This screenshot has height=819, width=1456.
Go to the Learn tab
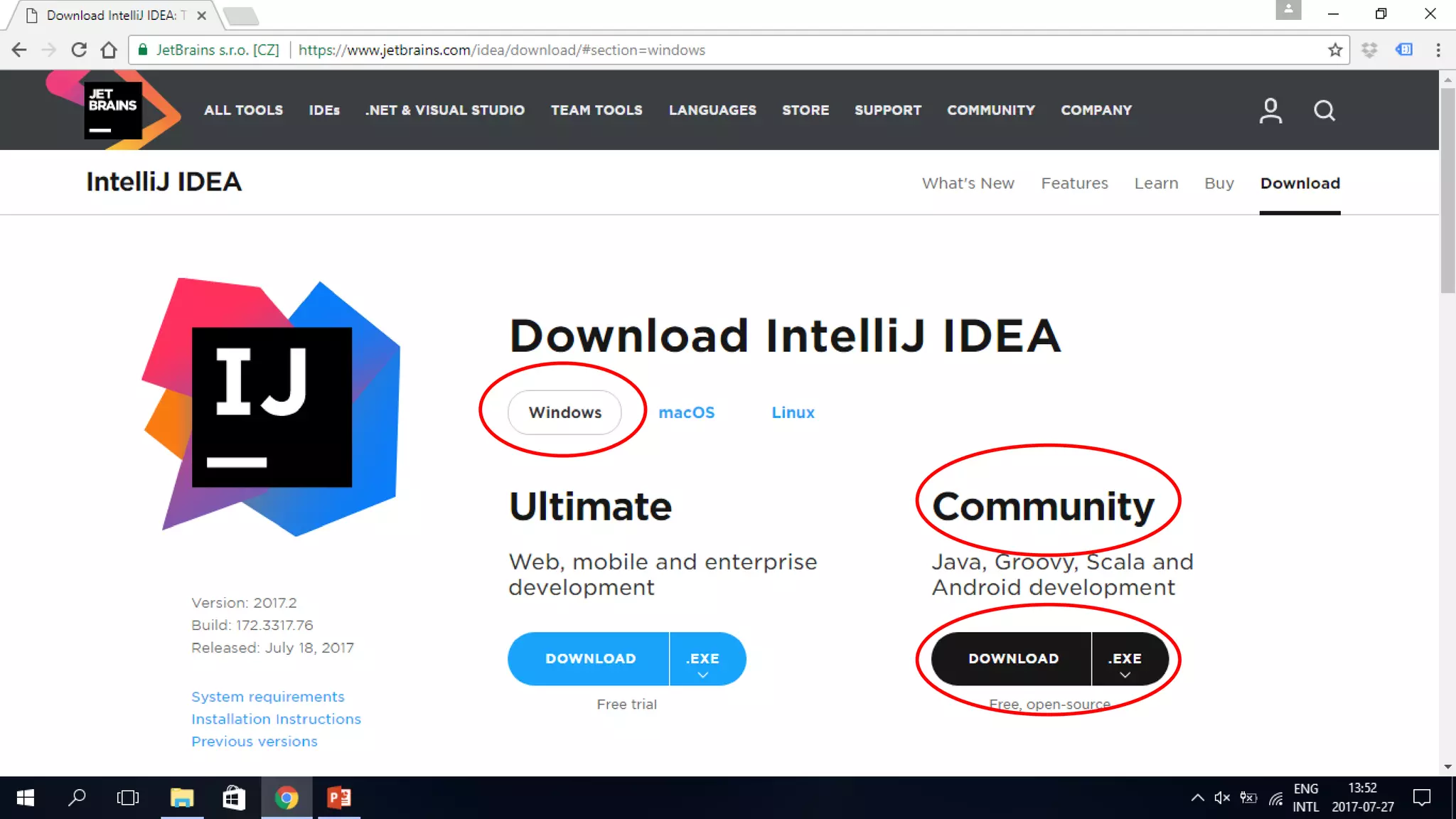pyautogui.click(x=1156, y=183)
